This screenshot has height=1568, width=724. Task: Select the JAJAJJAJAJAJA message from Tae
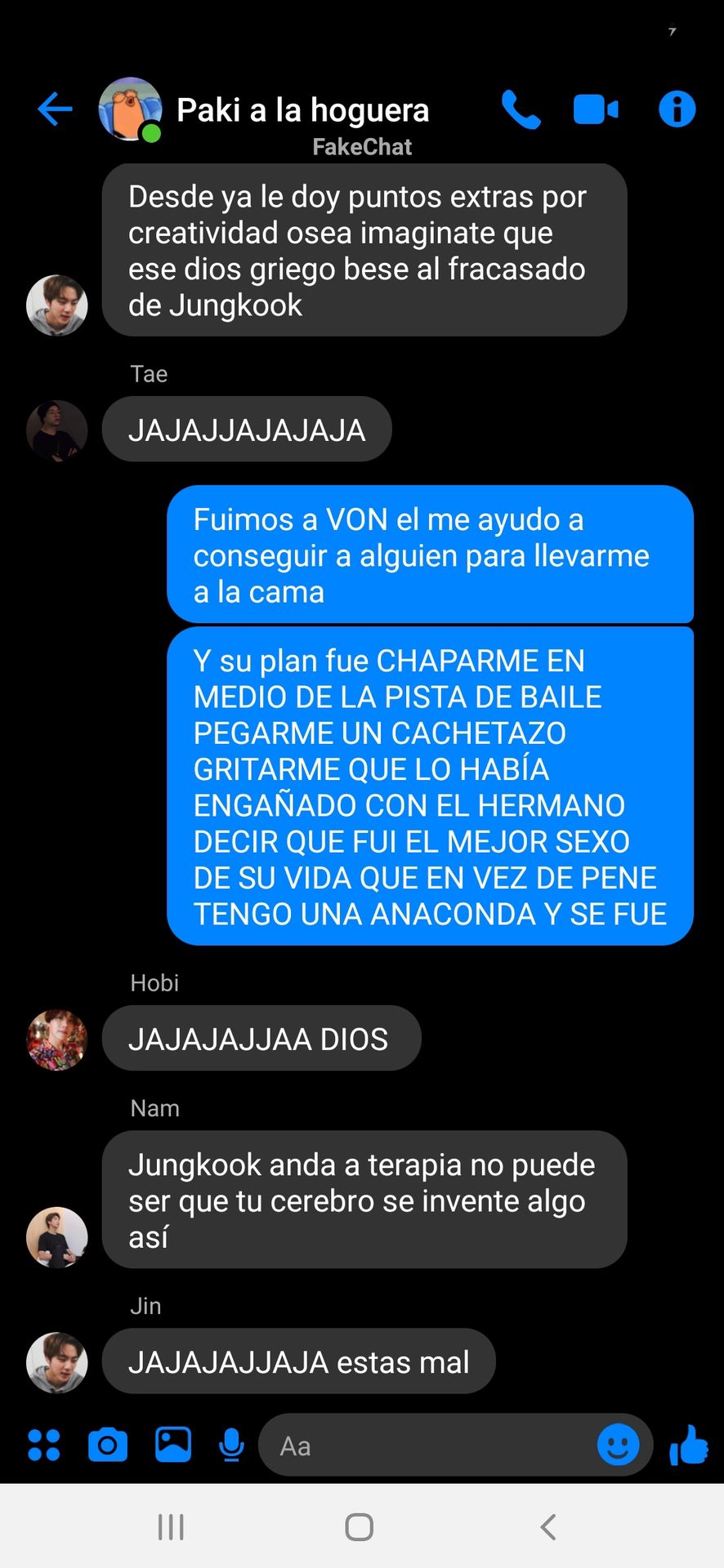point(247,430)
